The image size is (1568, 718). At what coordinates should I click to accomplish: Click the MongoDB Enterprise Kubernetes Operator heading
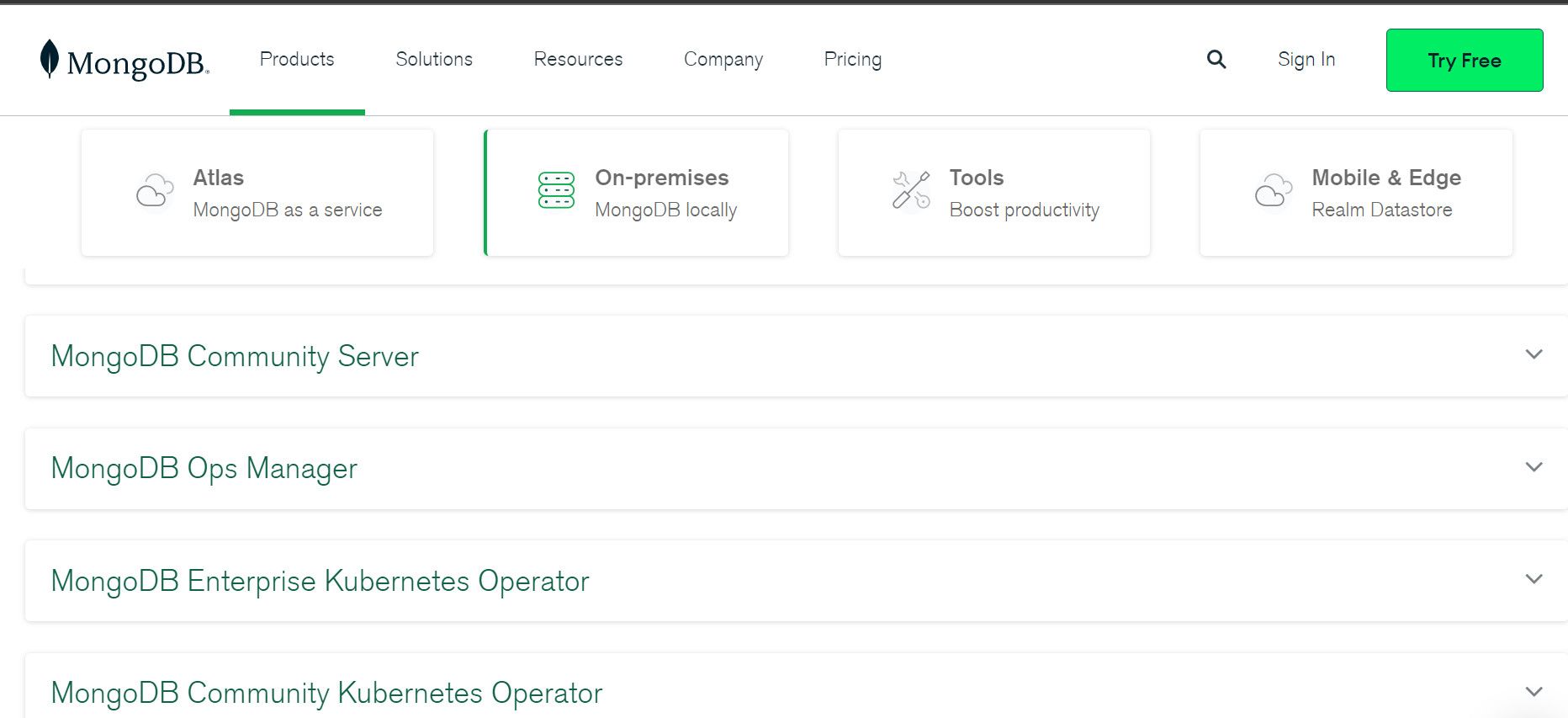click(x=320, y=581)
